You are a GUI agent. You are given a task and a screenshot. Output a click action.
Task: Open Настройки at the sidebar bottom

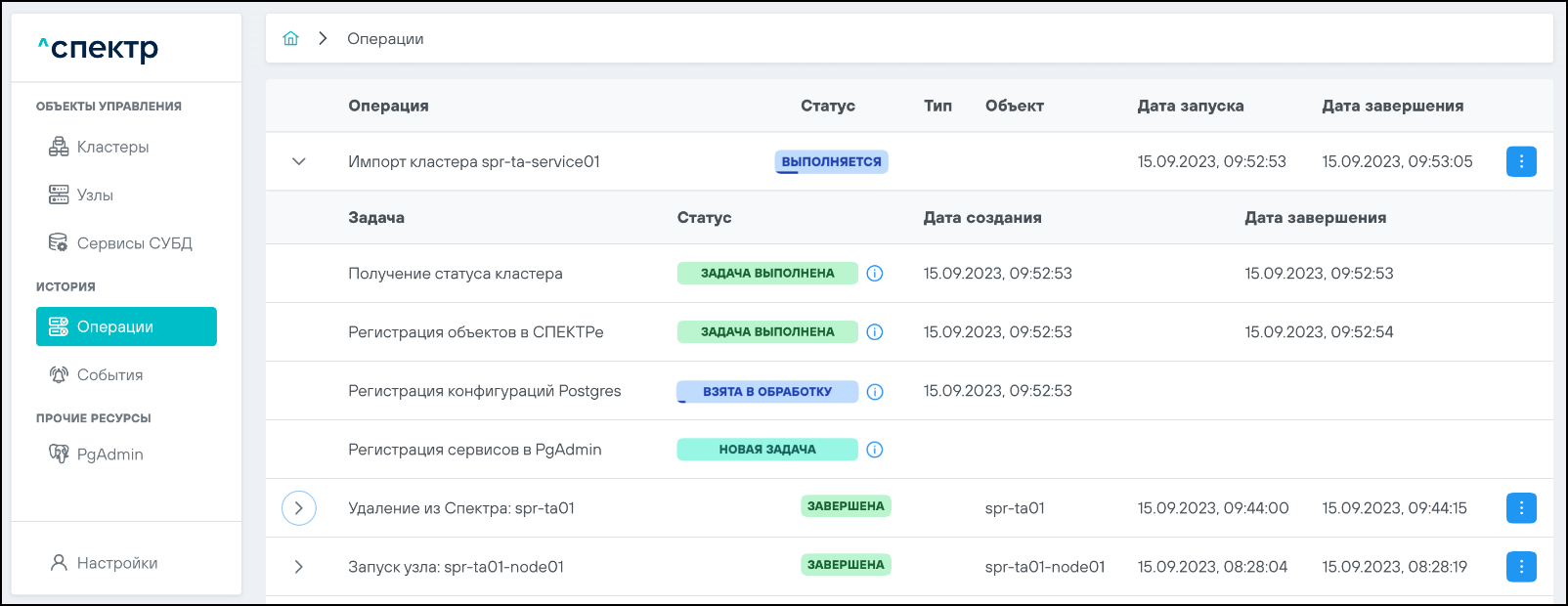116,563
